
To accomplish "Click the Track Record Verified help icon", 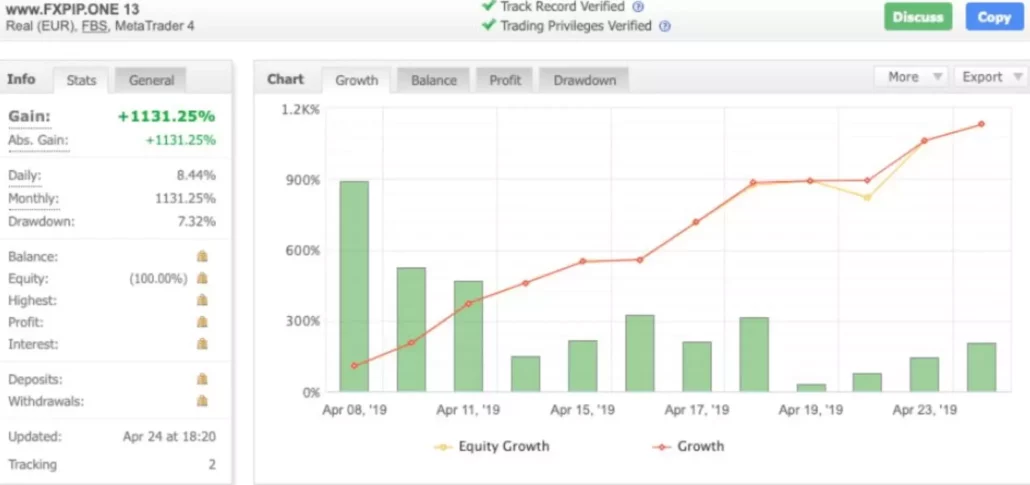I will 638,7.
